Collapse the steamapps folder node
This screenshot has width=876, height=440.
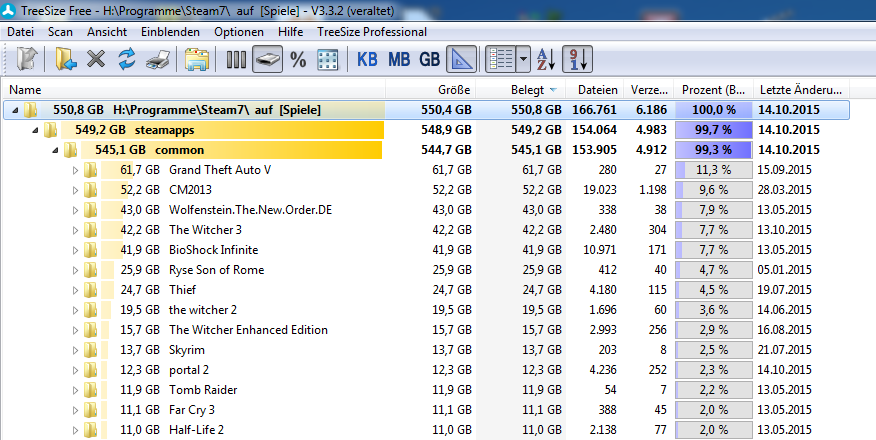pos(35,130)
